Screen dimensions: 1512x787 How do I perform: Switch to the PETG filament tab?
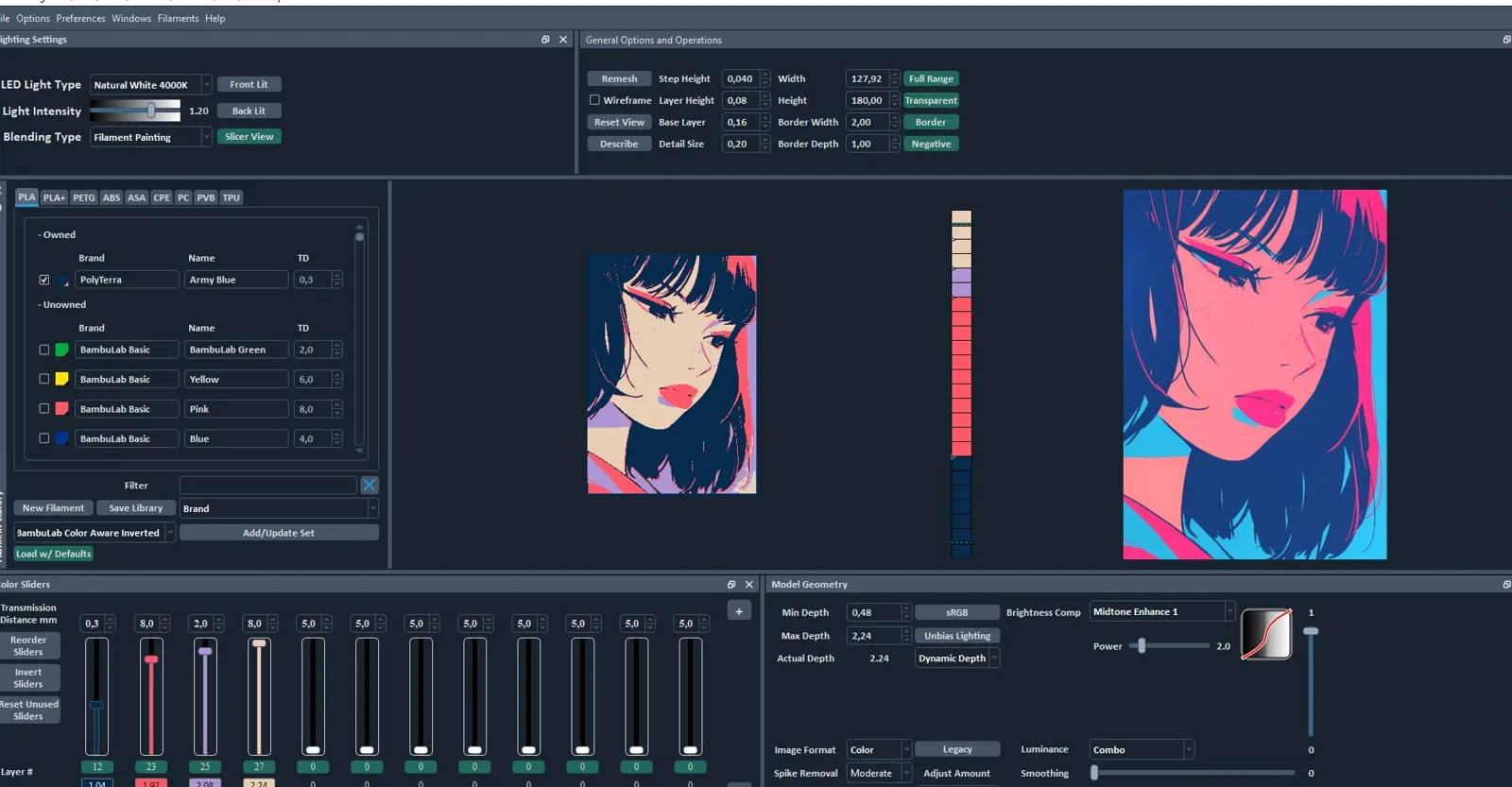[x=84, y=197]
